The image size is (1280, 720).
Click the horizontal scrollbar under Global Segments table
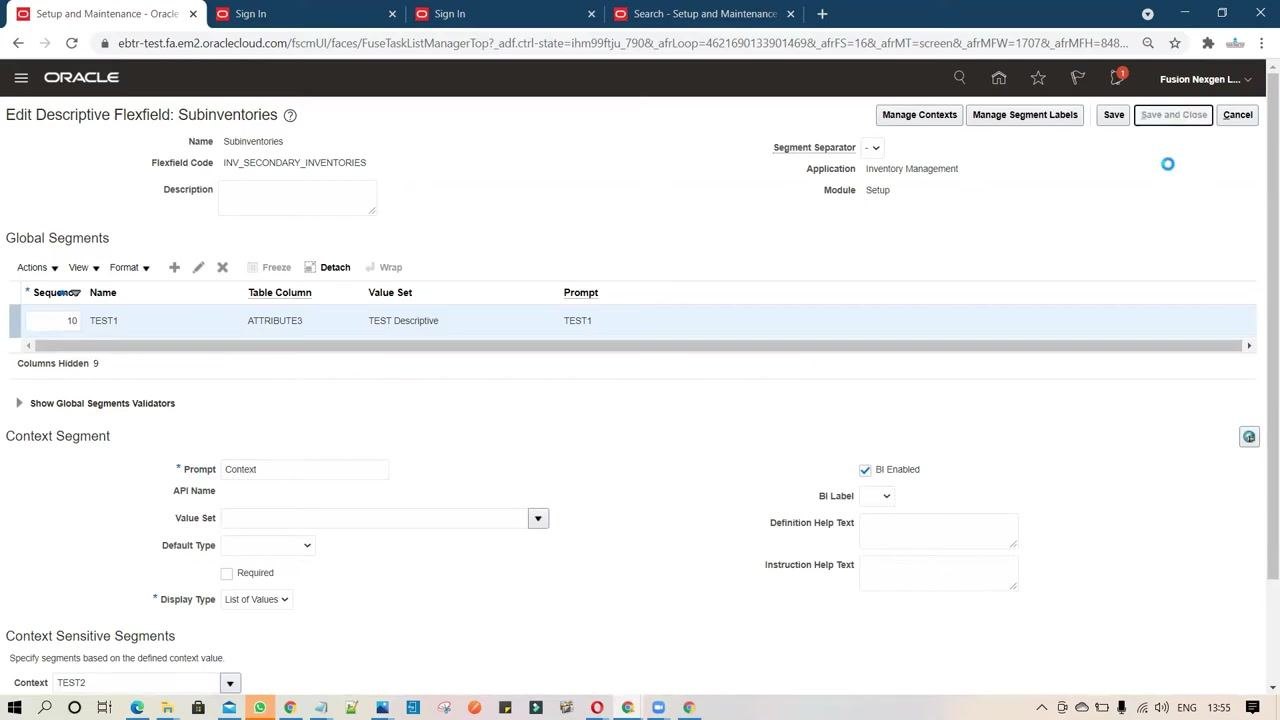click(638, 346)
